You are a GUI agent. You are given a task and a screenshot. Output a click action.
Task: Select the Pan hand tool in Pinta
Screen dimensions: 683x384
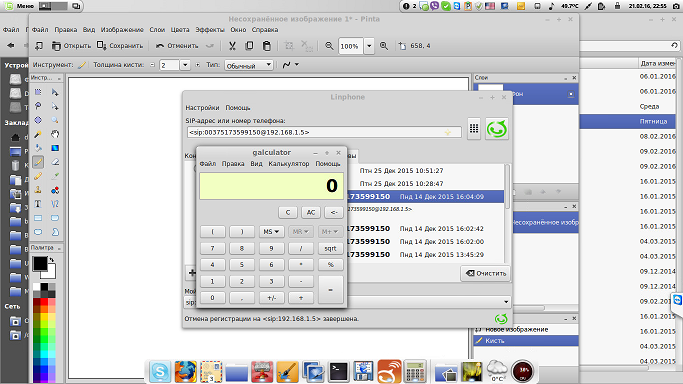(x=55, y=134)
